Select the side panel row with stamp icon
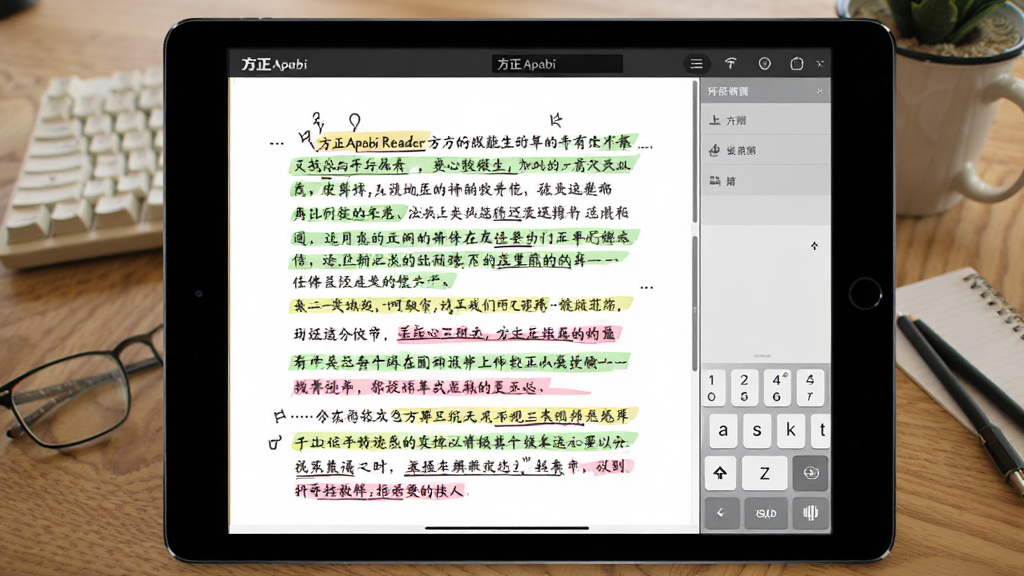 point(765,150)
